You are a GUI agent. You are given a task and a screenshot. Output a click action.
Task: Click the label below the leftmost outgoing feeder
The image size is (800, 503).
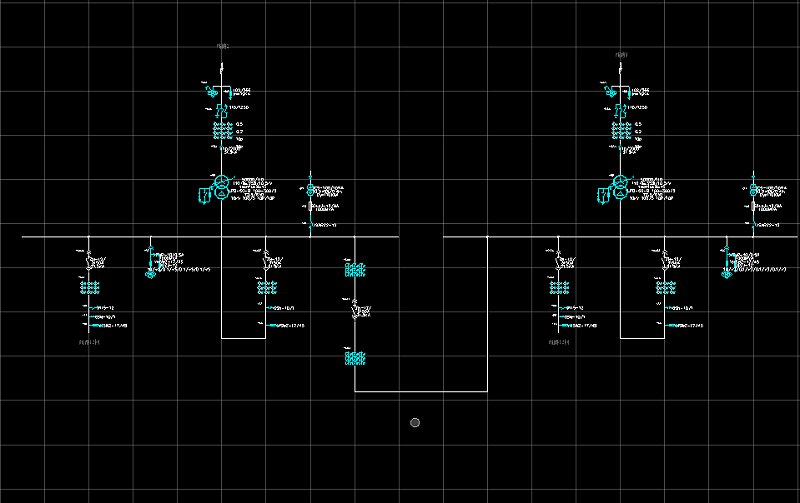pos(89,342)
